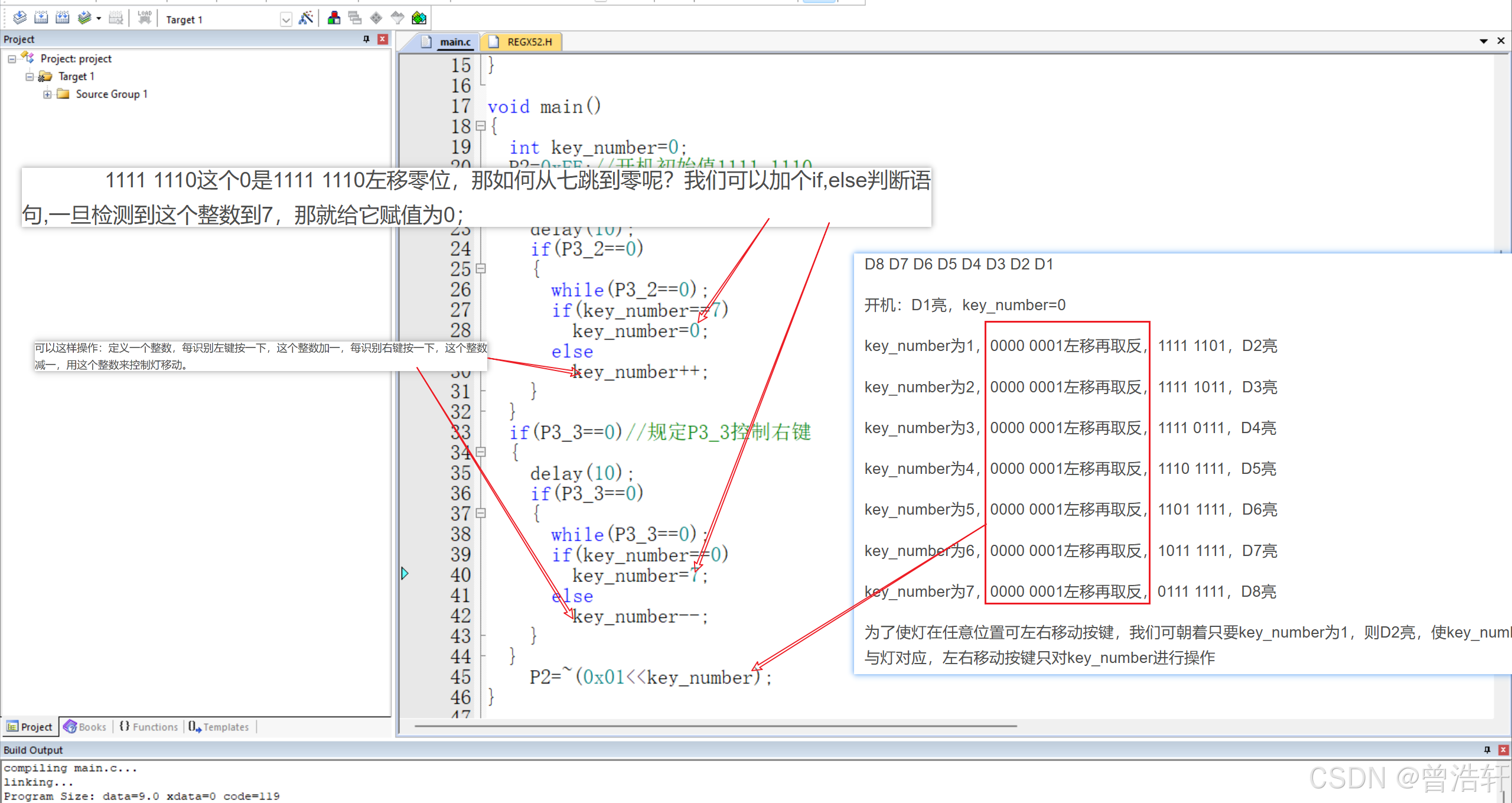This screenshot has height=803, width=1512.
Task: Collapse the code fold at line 18
Action: pyautogui.click(x=481, y=126)
